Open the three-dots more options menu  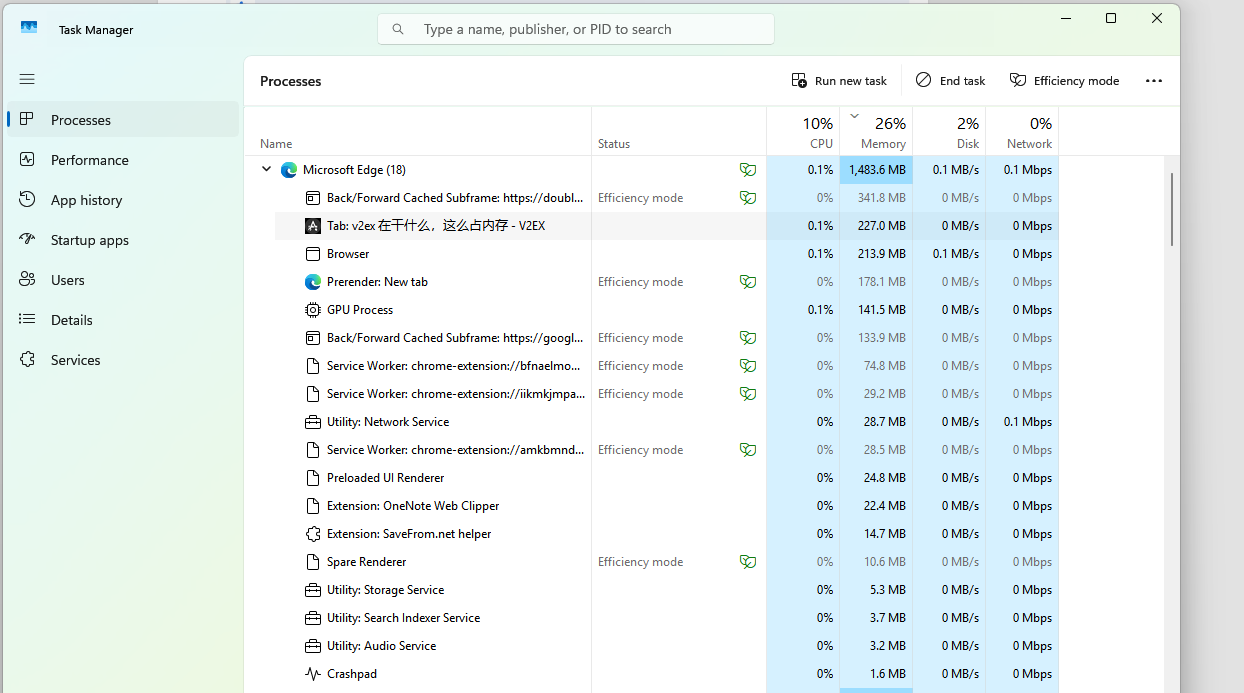pos(1153,81)
